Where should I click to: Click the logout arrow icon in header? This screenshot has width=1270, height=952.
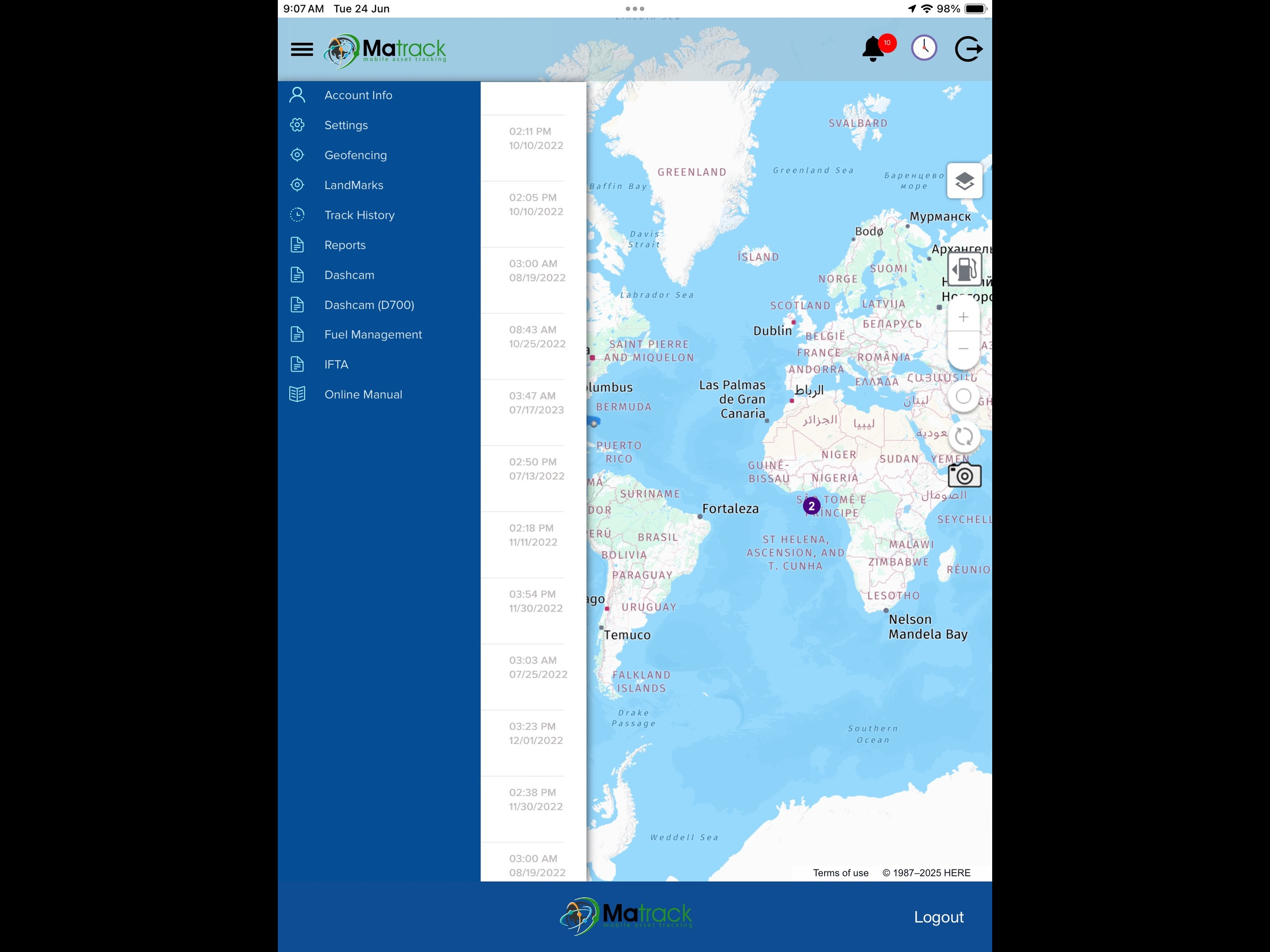[x=968, y=49]
